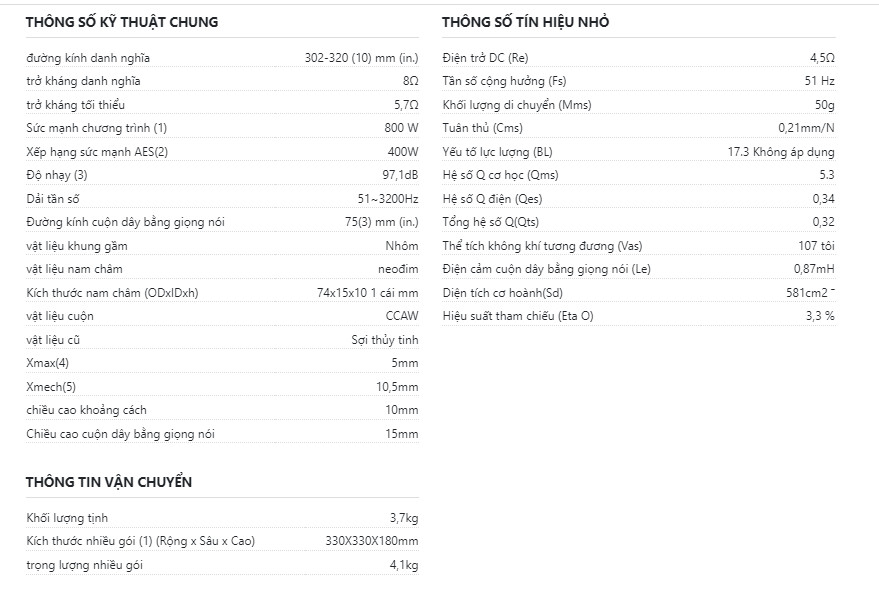This screenshot has height=610, width=879.
Task: Click the 3,7kg net weight value
Action: (404, 518)
